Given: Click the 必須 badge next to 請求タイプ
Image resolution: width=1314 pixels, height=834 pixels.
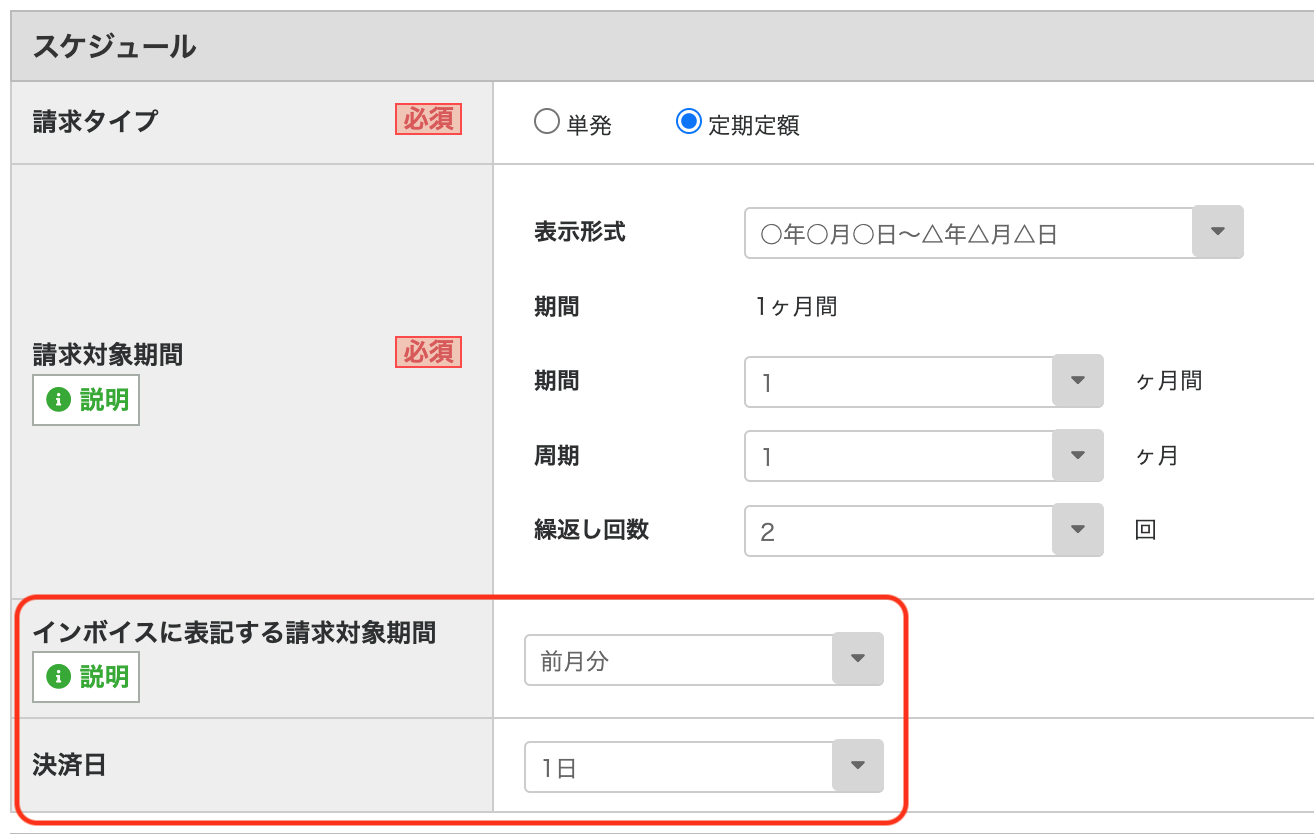Looking at the screenshot, I should click(428, 120).
